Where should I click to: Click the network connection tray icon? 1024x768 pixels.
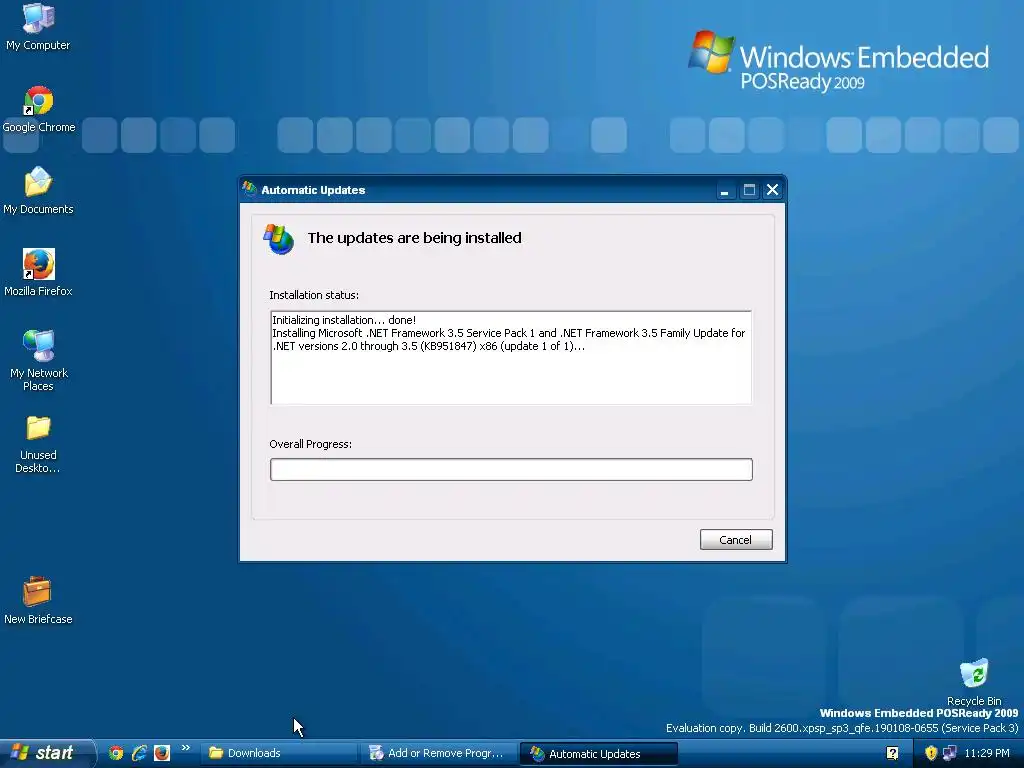(950, 754)
